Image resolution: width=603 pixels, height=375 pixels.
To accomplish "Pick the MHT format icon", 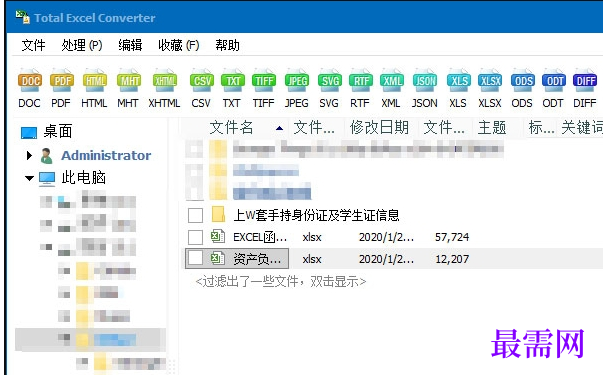I will coord(128,81).
